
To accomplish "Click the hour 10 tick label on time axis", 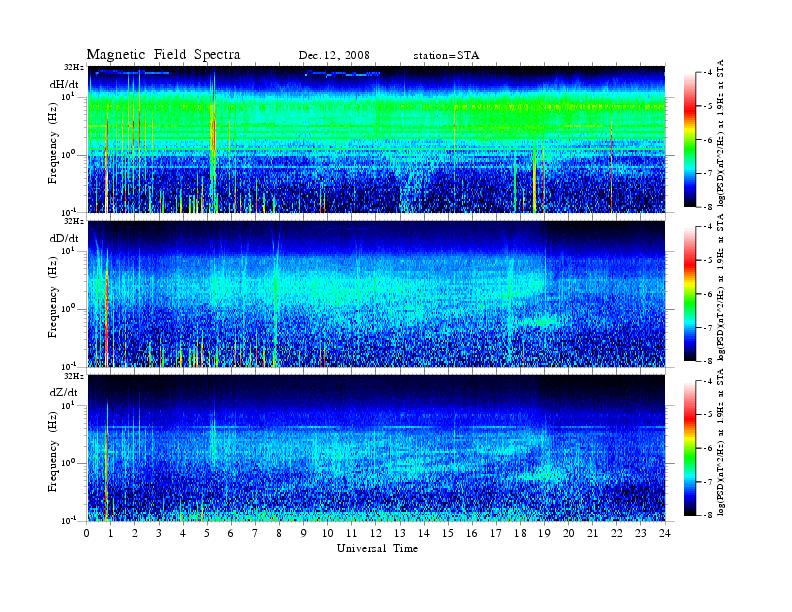I will [327, 533].
